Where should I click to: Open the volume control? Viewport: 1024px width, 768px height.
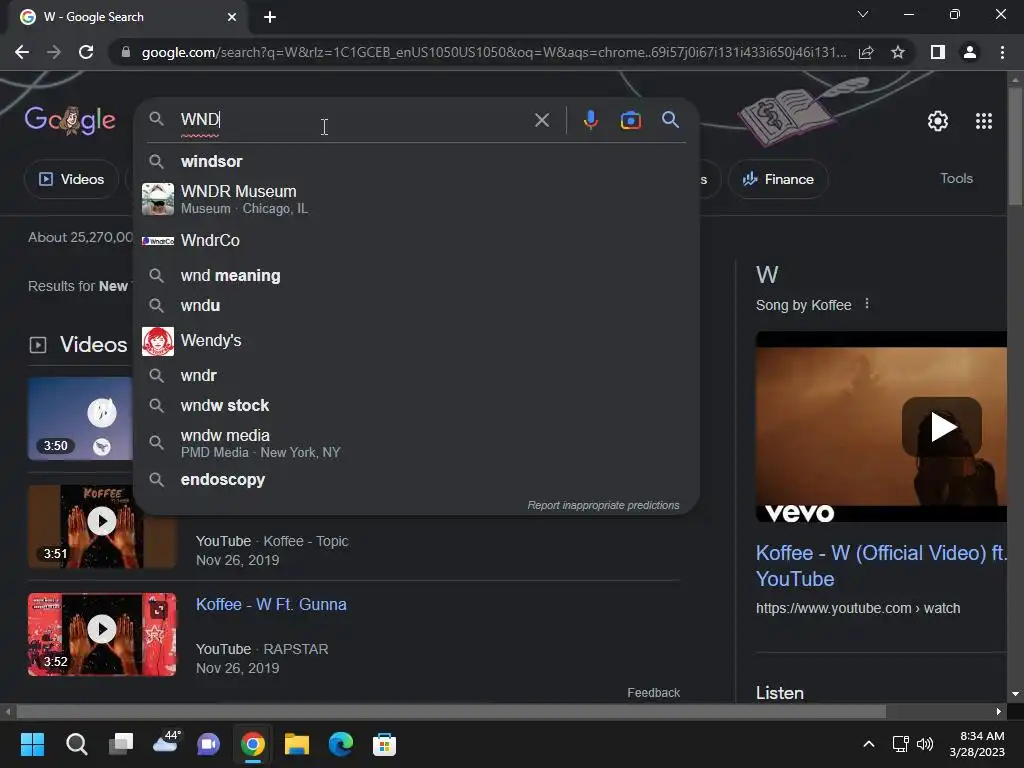pyautogui.click(x=925, y=744)
